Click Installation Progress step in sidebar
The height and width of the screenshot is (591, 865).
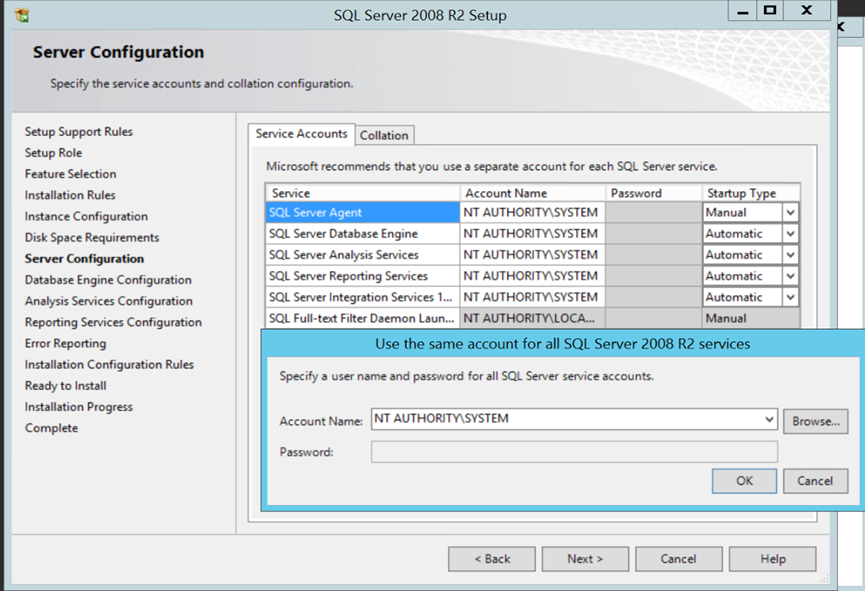79,407
